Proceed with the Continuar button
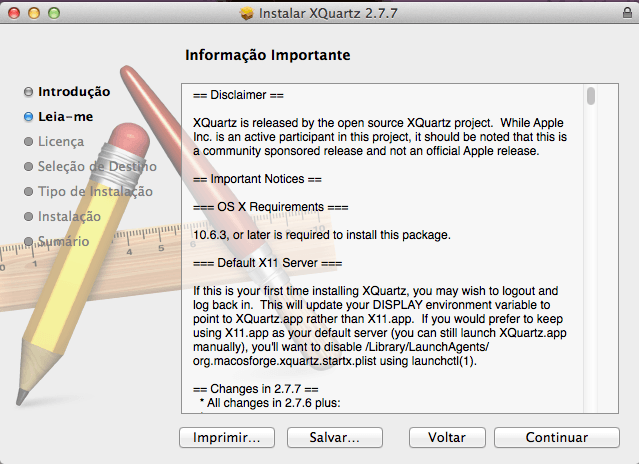This screenshot has width=639, height=464. (x=556, y=438)
